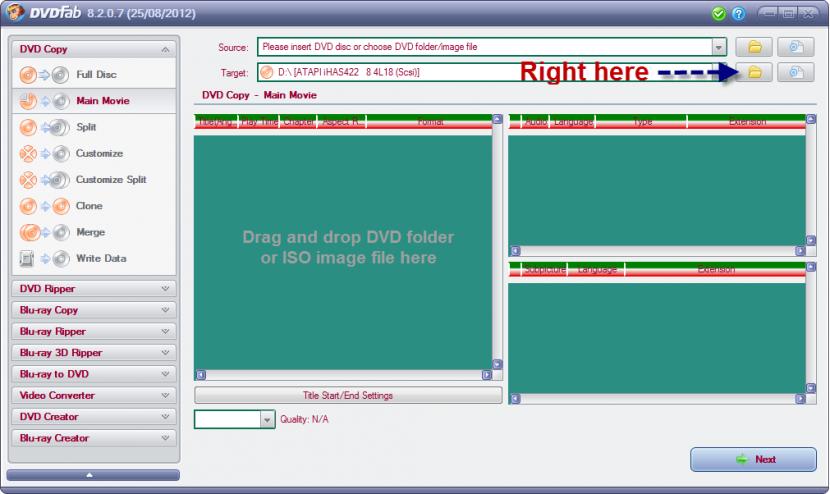Click audio list Type column header
This screenshot has width=830, height=494.
coord(642,122)
